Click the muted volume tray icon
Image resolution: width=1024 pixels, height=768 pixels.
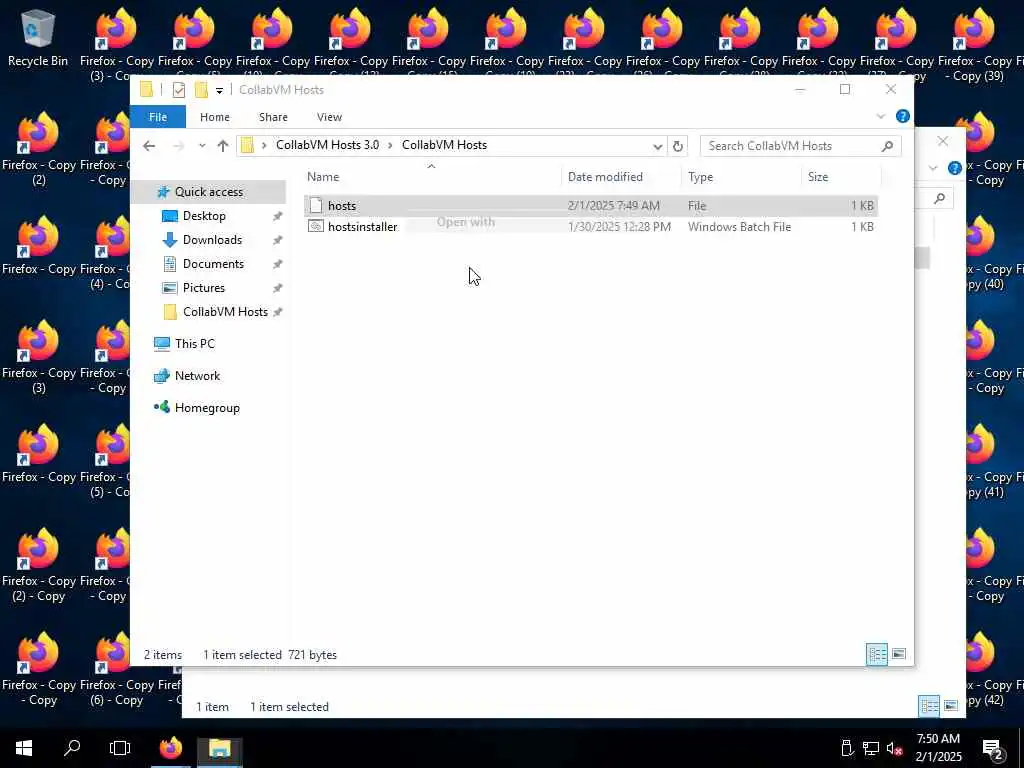click(x=894, y=748)
